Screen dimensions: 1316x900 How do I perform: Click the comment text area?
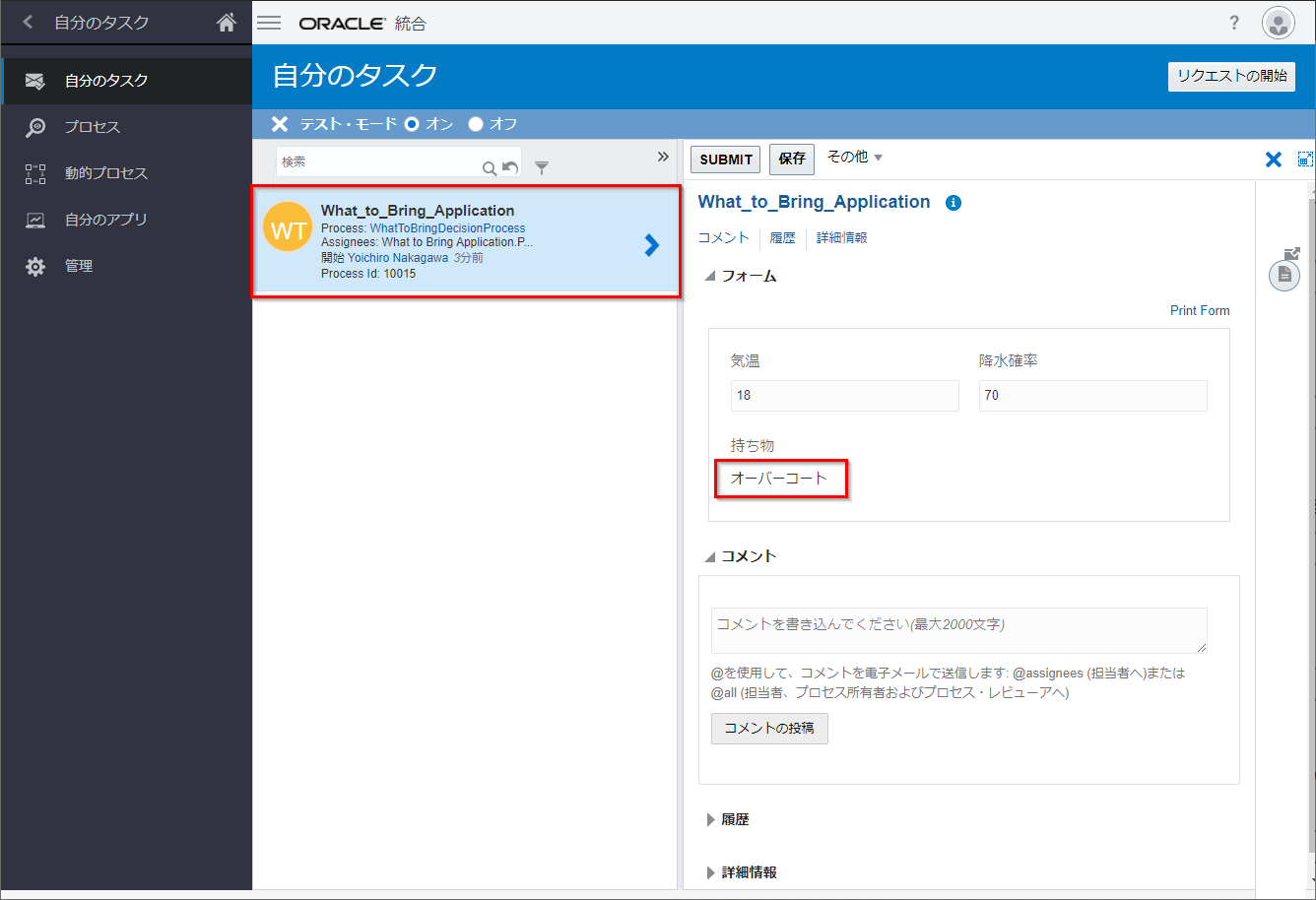click(958, 630)
